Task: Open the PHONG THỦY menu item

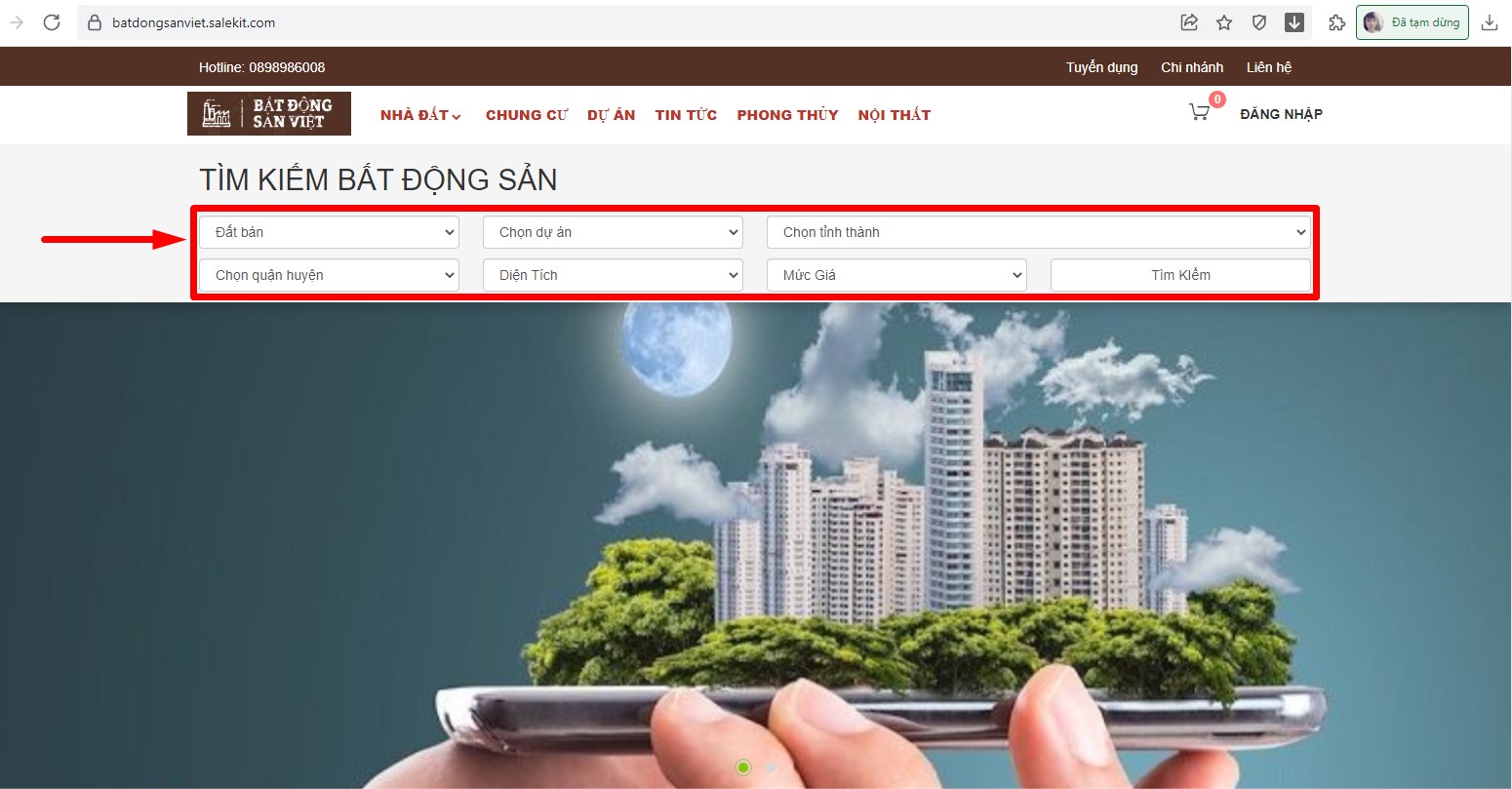Action: pos(787,115)
